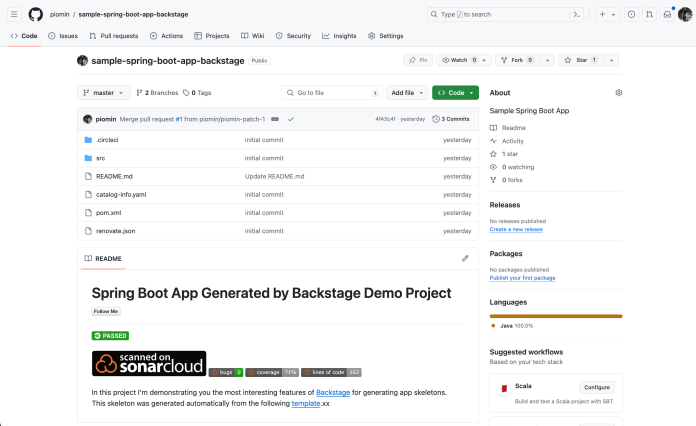The width and height of the screenshot is (696, 426).
Task: Switch to the Actions tab
Action: (x=167, y=35)
